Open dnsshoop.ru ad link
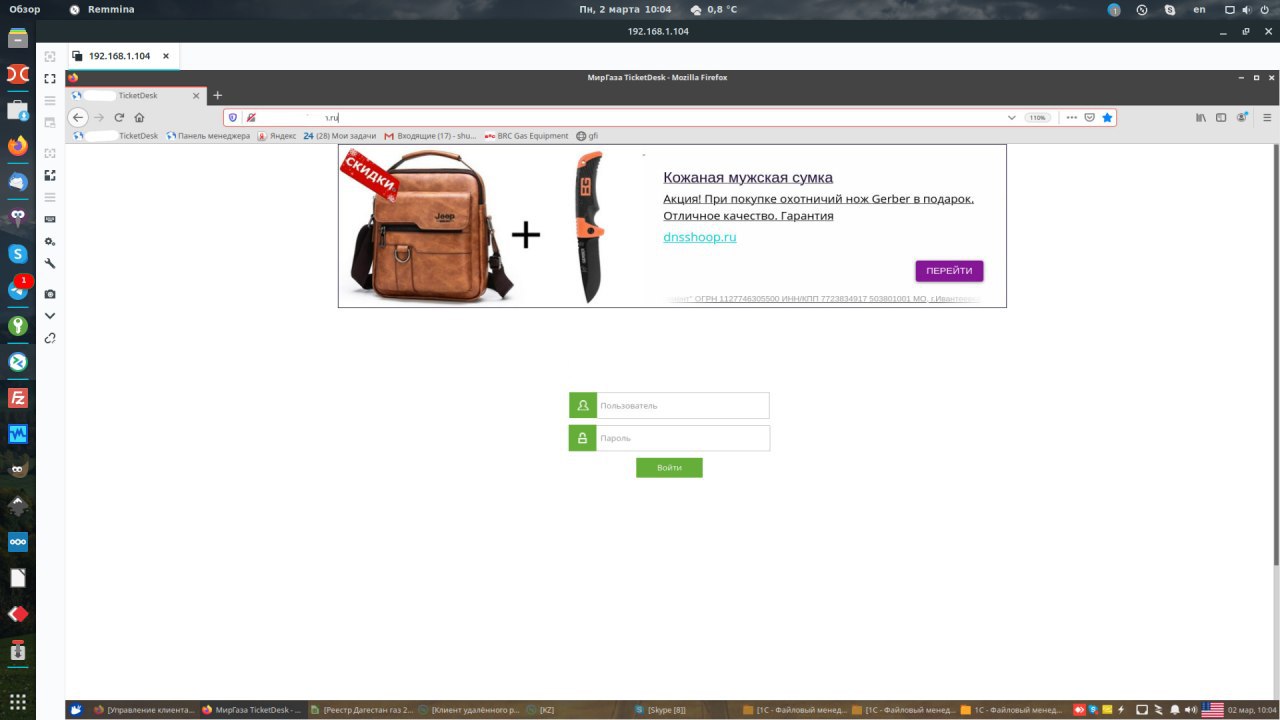The image size is (1280, 720). 700,237
